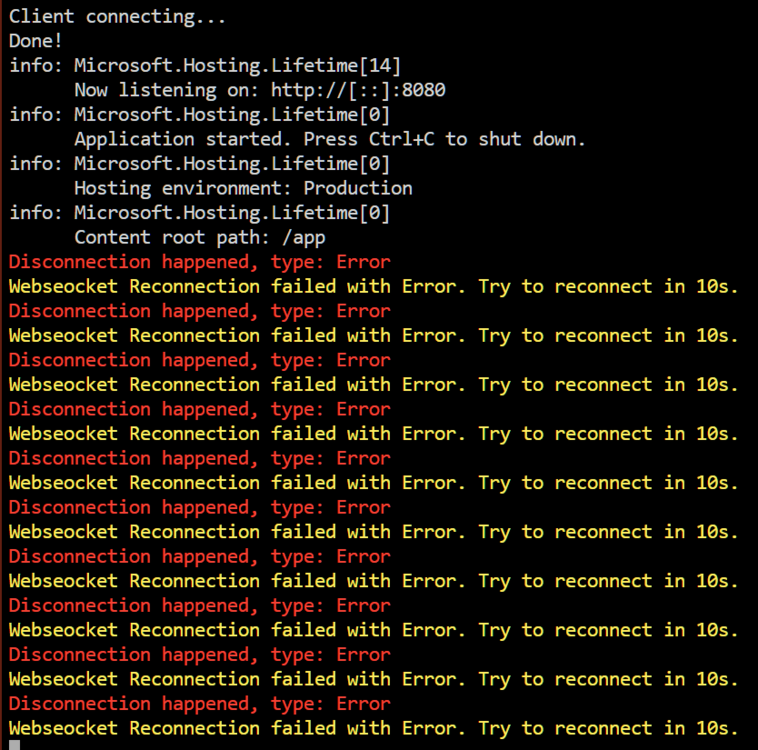Click "Error" ending the first red line

(363, 262)
